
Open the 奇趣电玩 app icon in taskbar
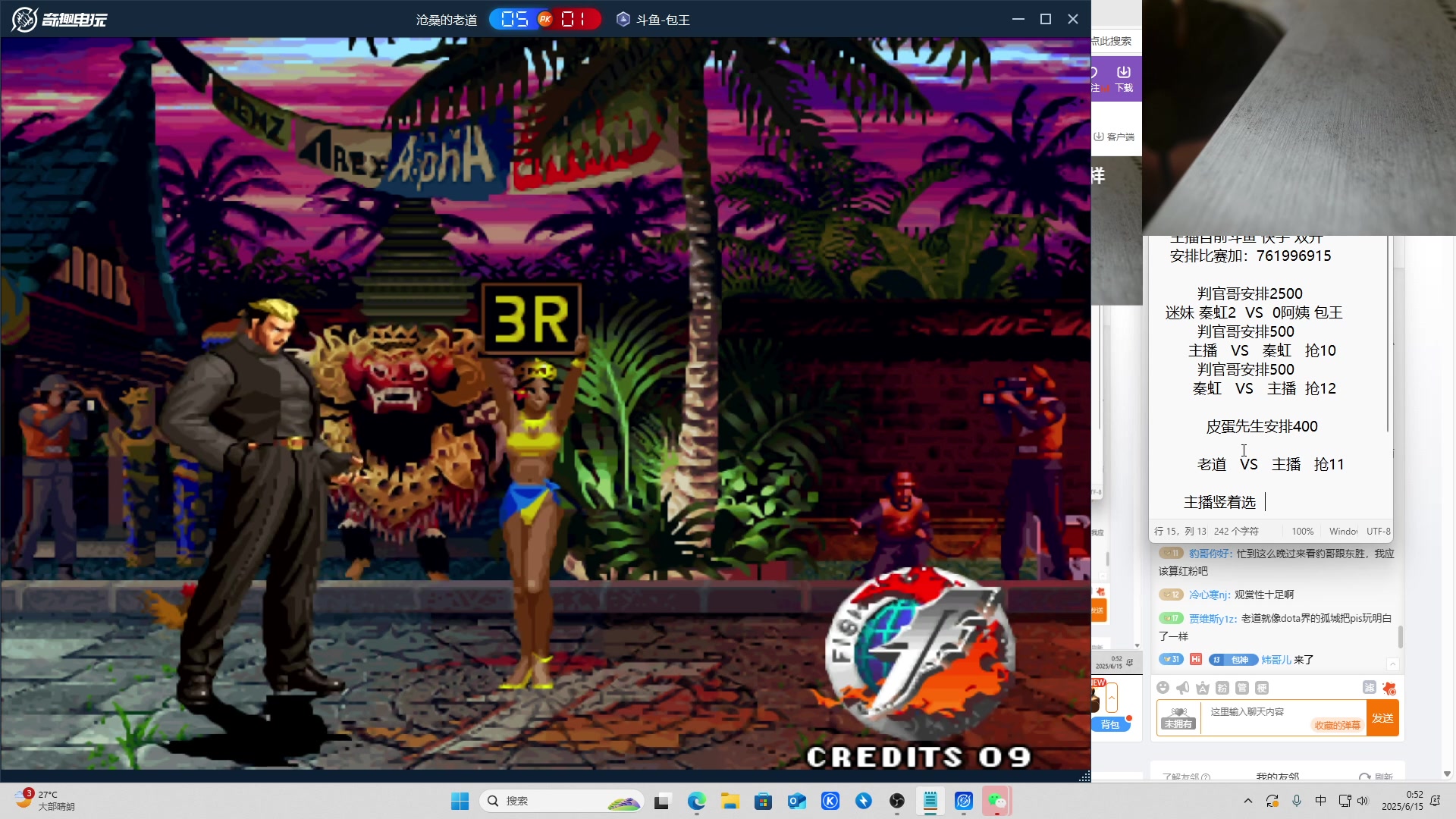pyautogui.click(x=963, y=801)
